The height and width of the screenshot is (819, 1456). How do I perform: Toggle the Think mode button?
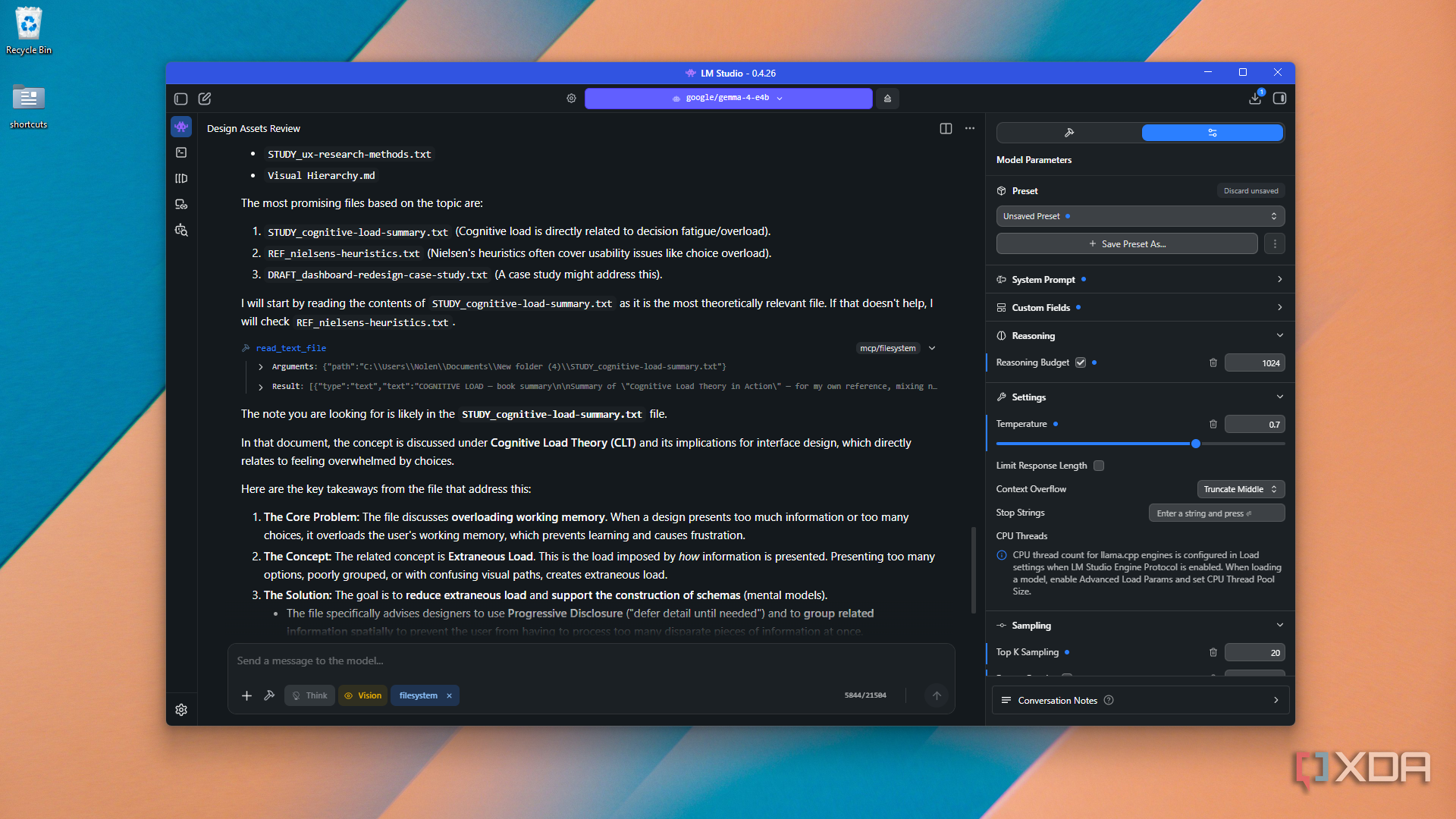coord(309,695)
